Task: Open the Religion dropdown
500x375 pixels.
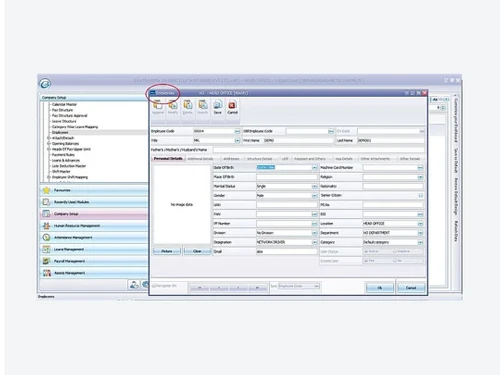Action: tap(420, 177)
